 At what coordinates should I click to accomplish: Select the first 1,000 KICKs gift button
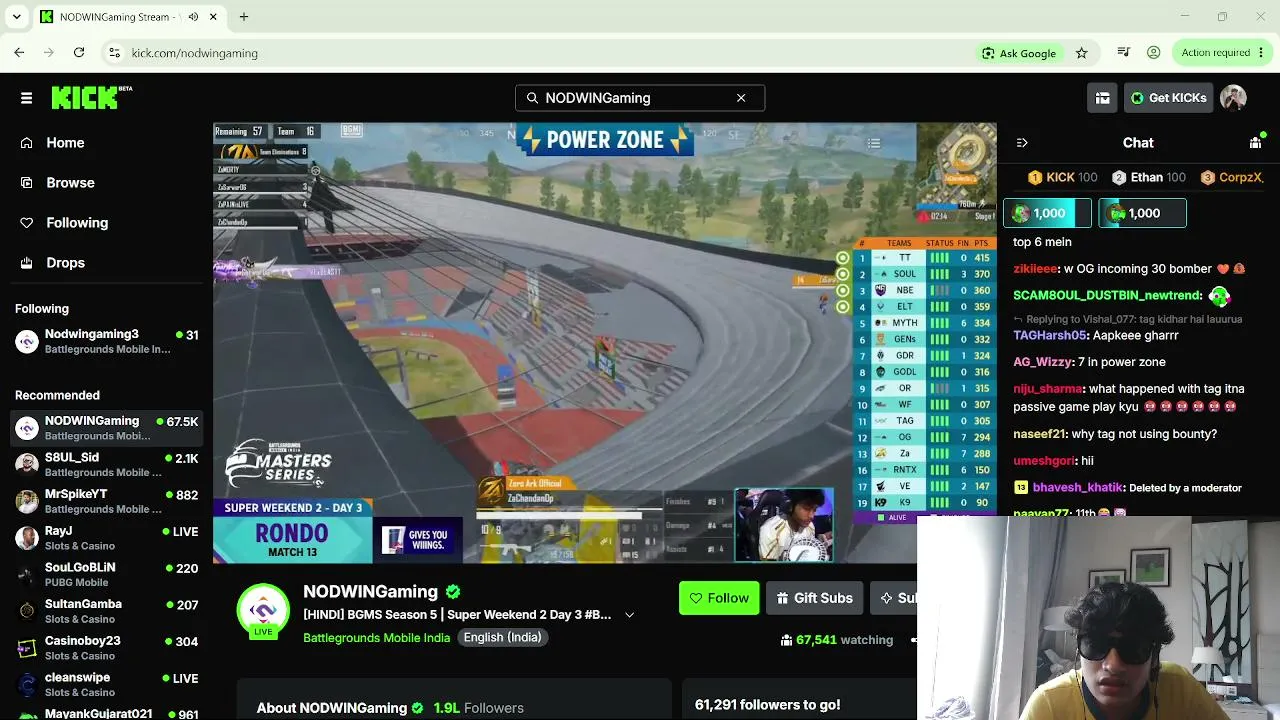pyautogui.click(x=1047, y=213)
